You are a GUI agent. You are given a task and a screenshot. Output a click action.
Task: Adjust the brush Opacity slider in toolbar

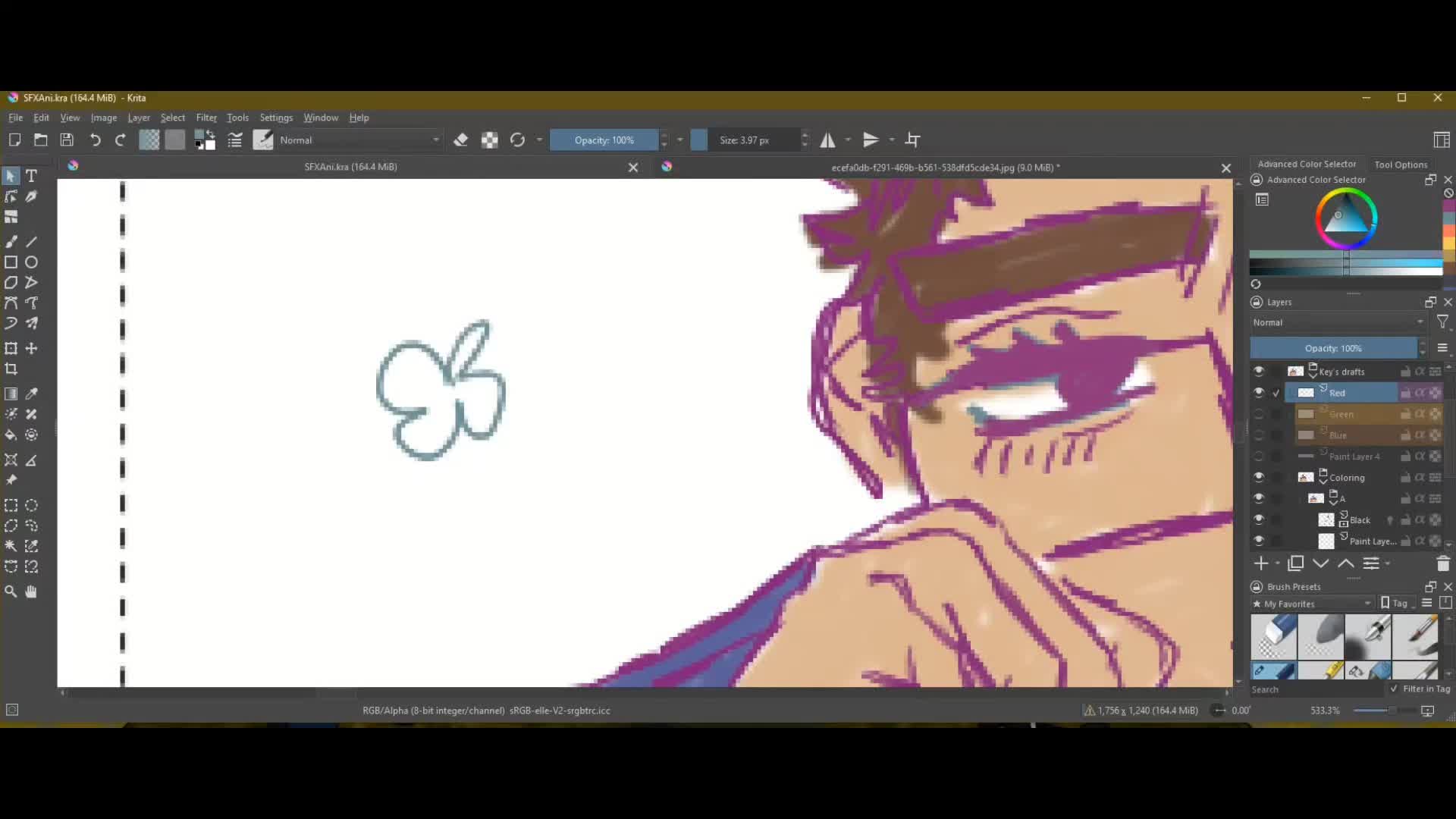pyautogui.click(x=604, y=140)
